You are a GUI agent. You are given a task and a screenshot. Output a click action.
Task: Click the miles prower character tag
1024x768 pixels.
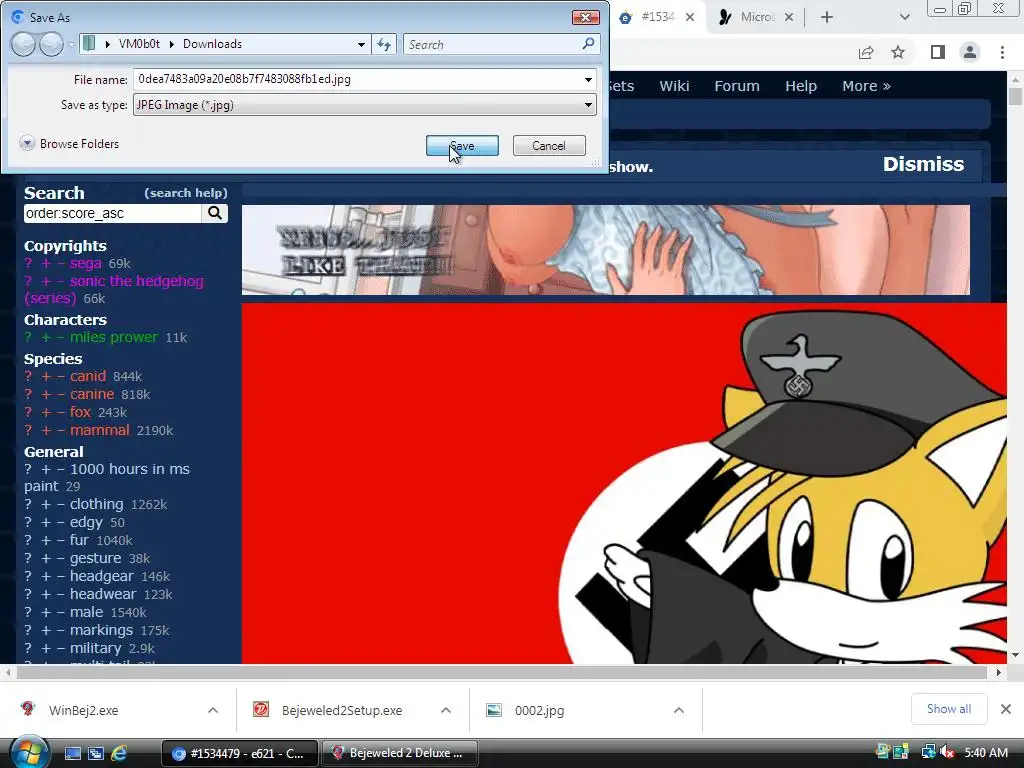point(114,337)
